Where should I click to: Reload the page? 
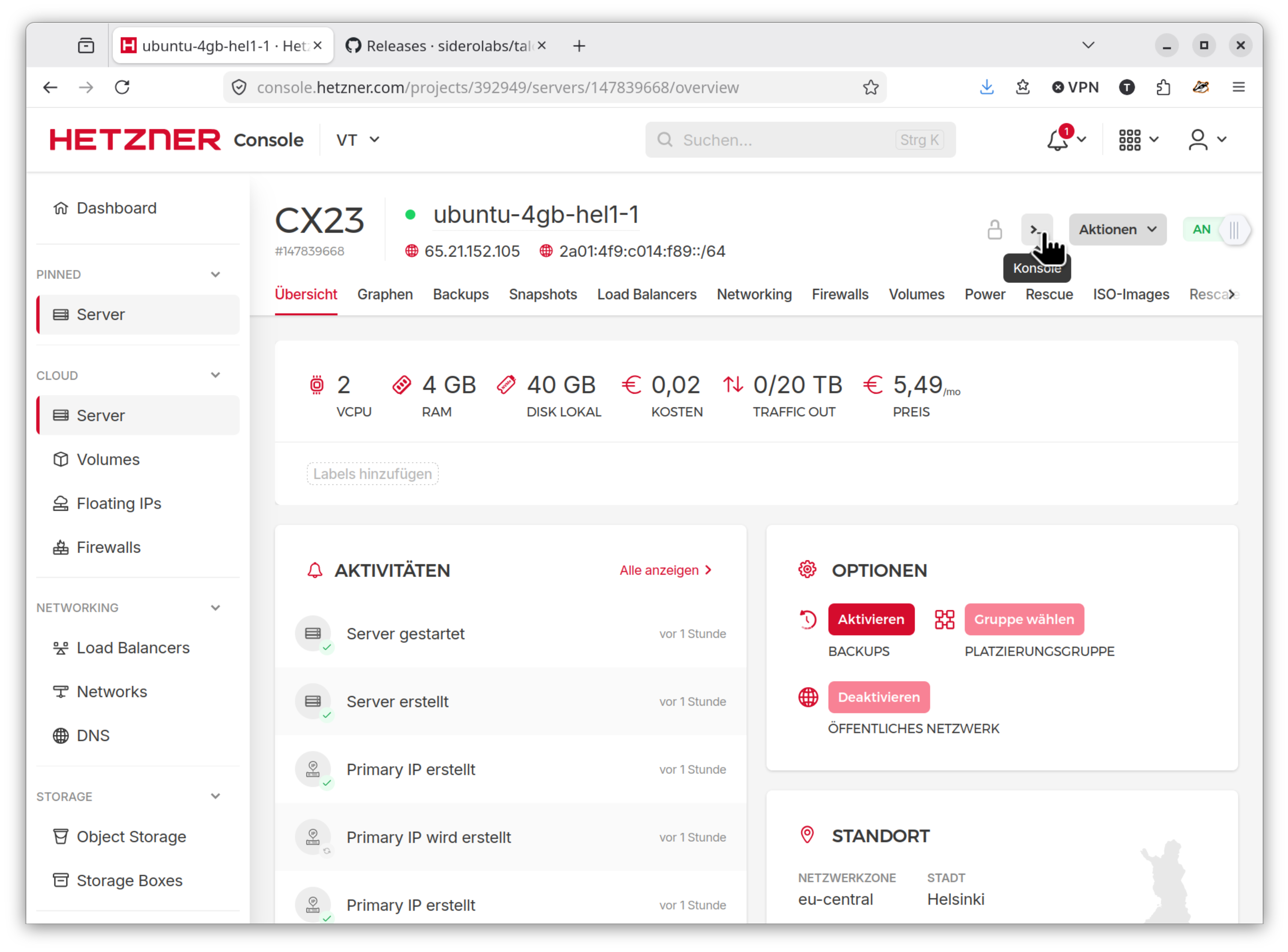(122, 87)
